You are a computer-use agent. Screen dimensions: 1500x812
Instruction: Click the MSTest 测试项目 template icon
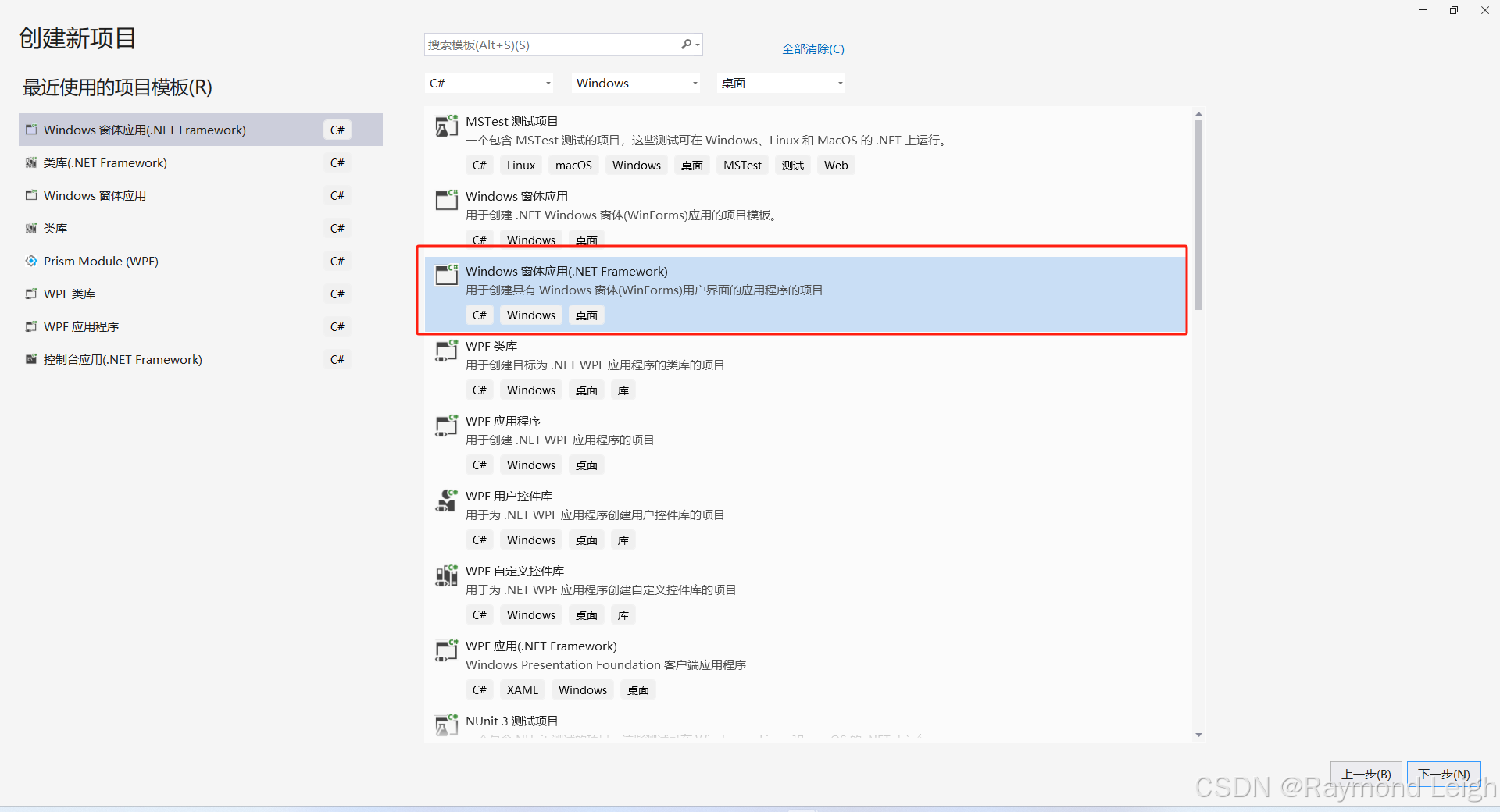click(x=446, y=126)
